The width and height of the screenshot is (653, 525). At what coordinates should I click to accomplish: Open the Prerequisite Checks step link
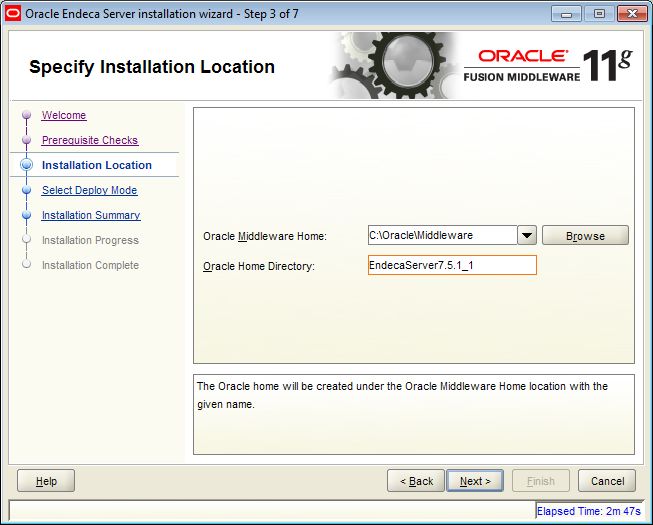pos(90,140)
